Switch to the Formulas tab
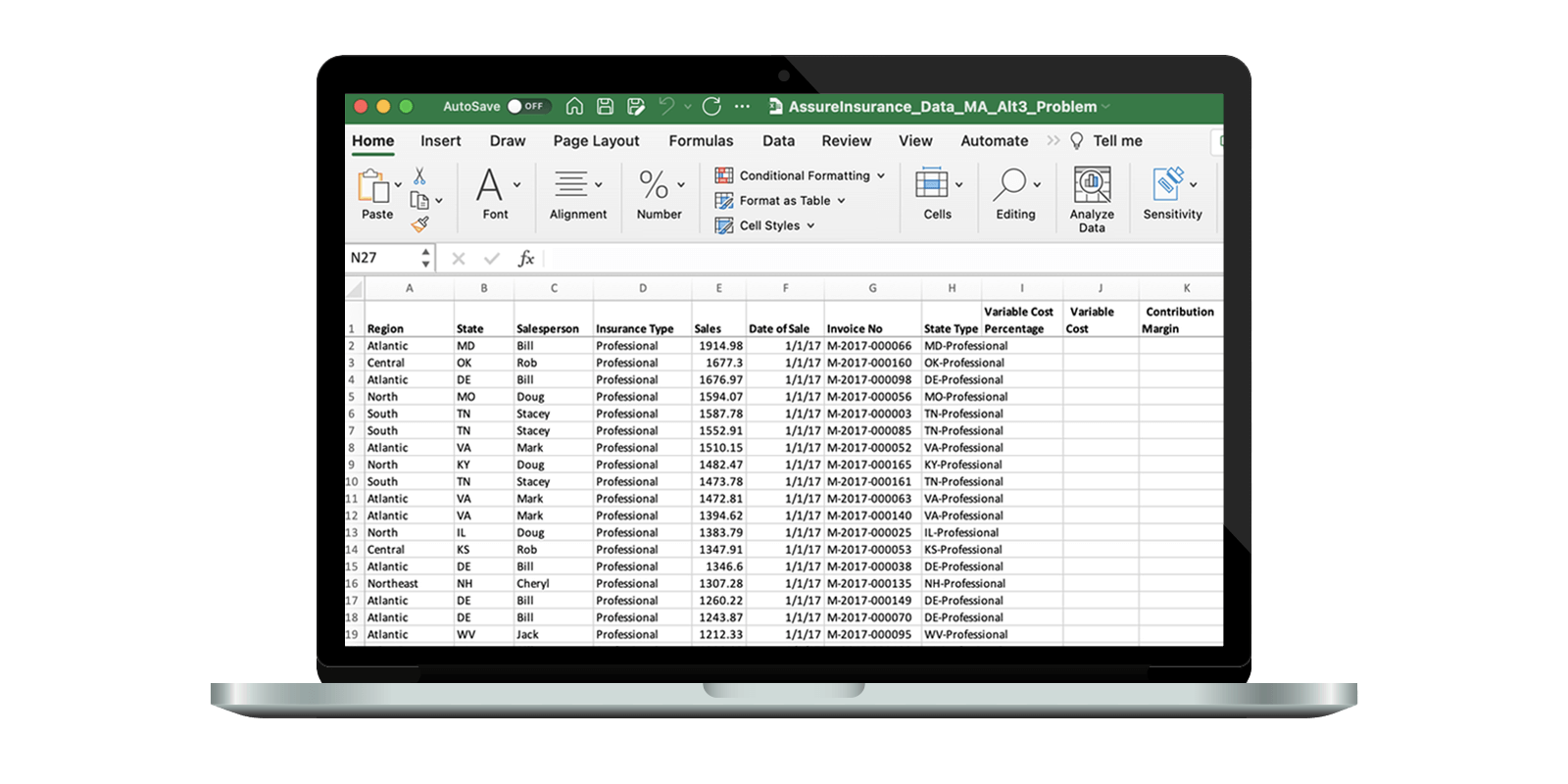This screenshot has height=784, width=1568. [x=701, y=141]
